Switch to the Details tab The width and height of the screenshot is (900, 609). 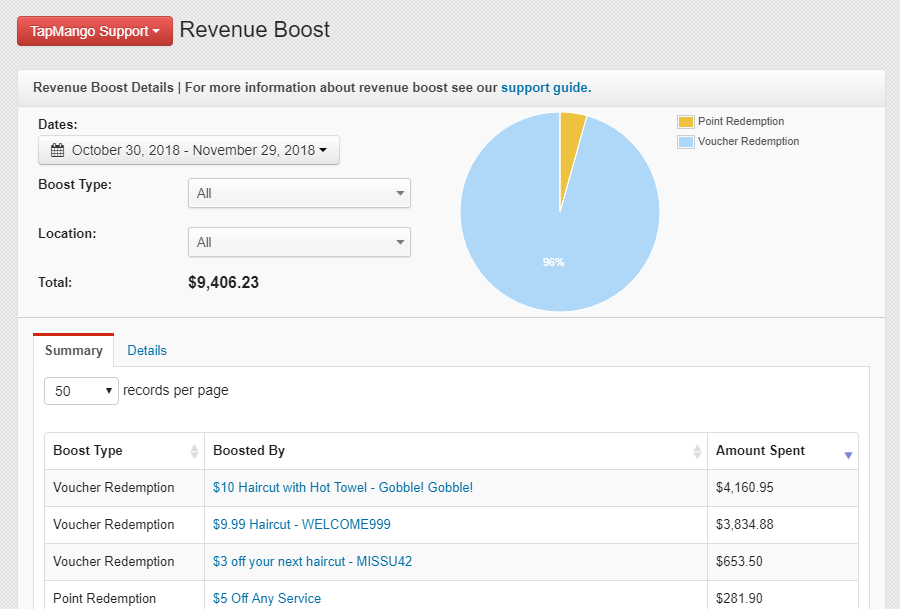(147, 351)
